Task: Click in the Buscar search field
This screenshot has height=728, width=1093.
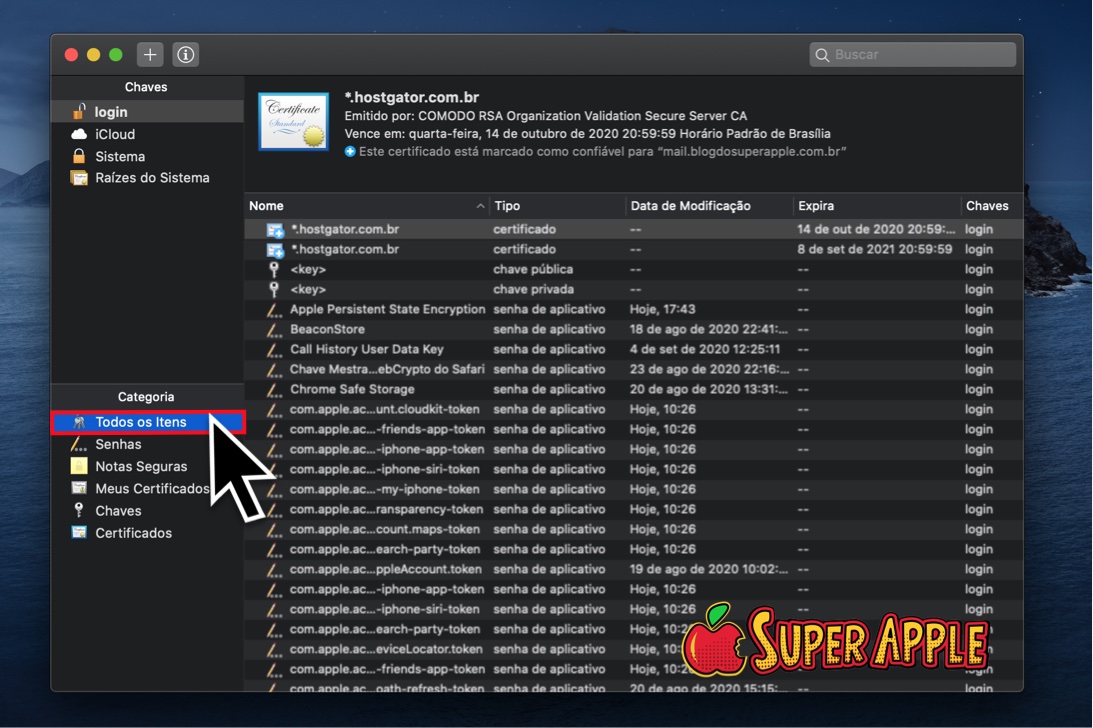Action: click(920, 55)
